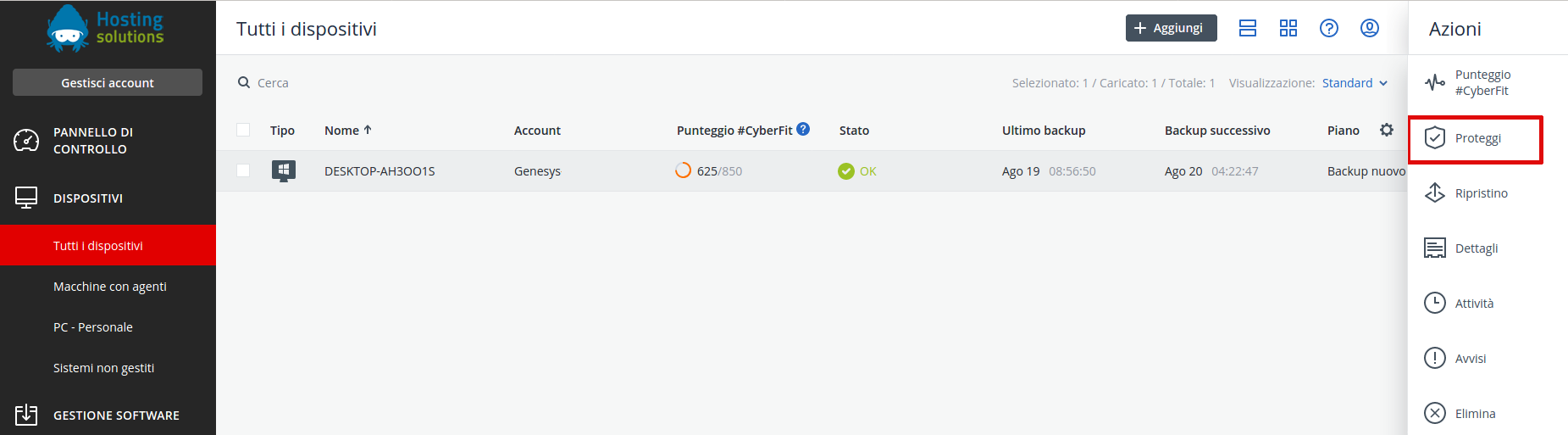Toggle the select-all checkbox in table header
Screen dimensions: 1568x435
[243, 130]
